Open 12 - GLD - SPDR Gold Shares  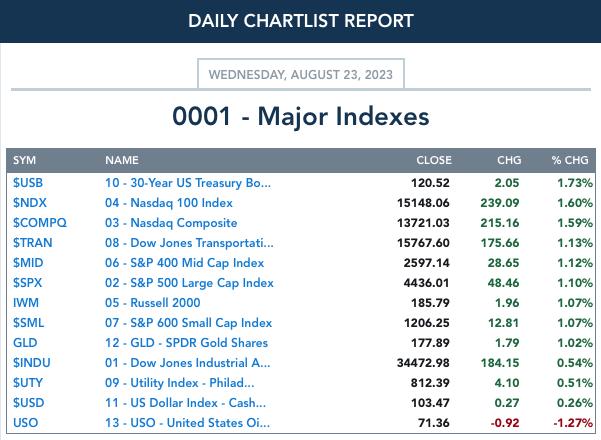tap(186, 343)
